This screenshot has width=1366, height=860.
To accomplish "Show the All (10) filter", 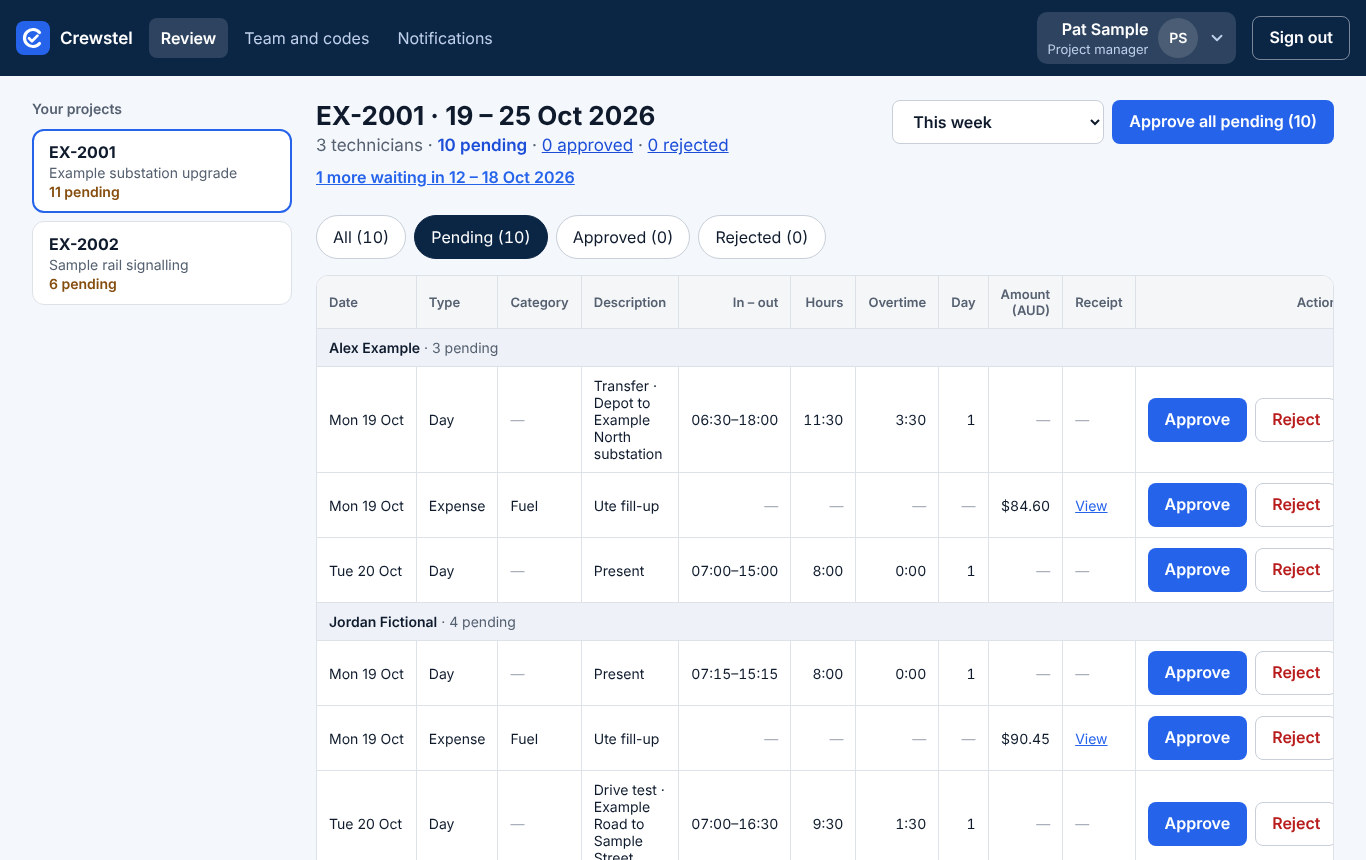I will (x=361, y=237).
